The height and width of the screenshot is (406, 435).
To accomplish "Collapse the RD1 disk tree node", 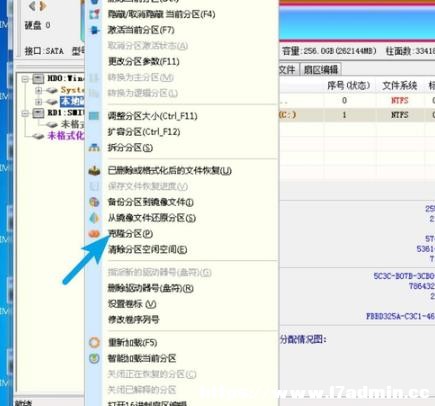I will (25, 114).
